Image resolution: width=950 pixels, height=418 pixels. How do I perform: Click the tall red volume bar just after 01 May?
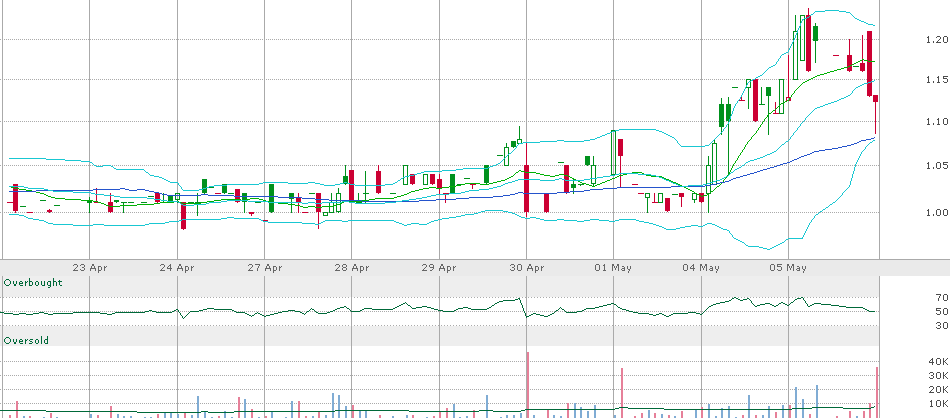(622, 393)
